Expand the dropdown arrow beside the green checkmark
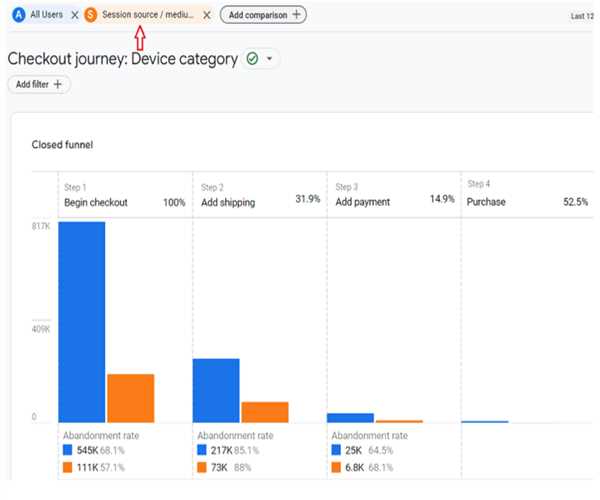 269,59
